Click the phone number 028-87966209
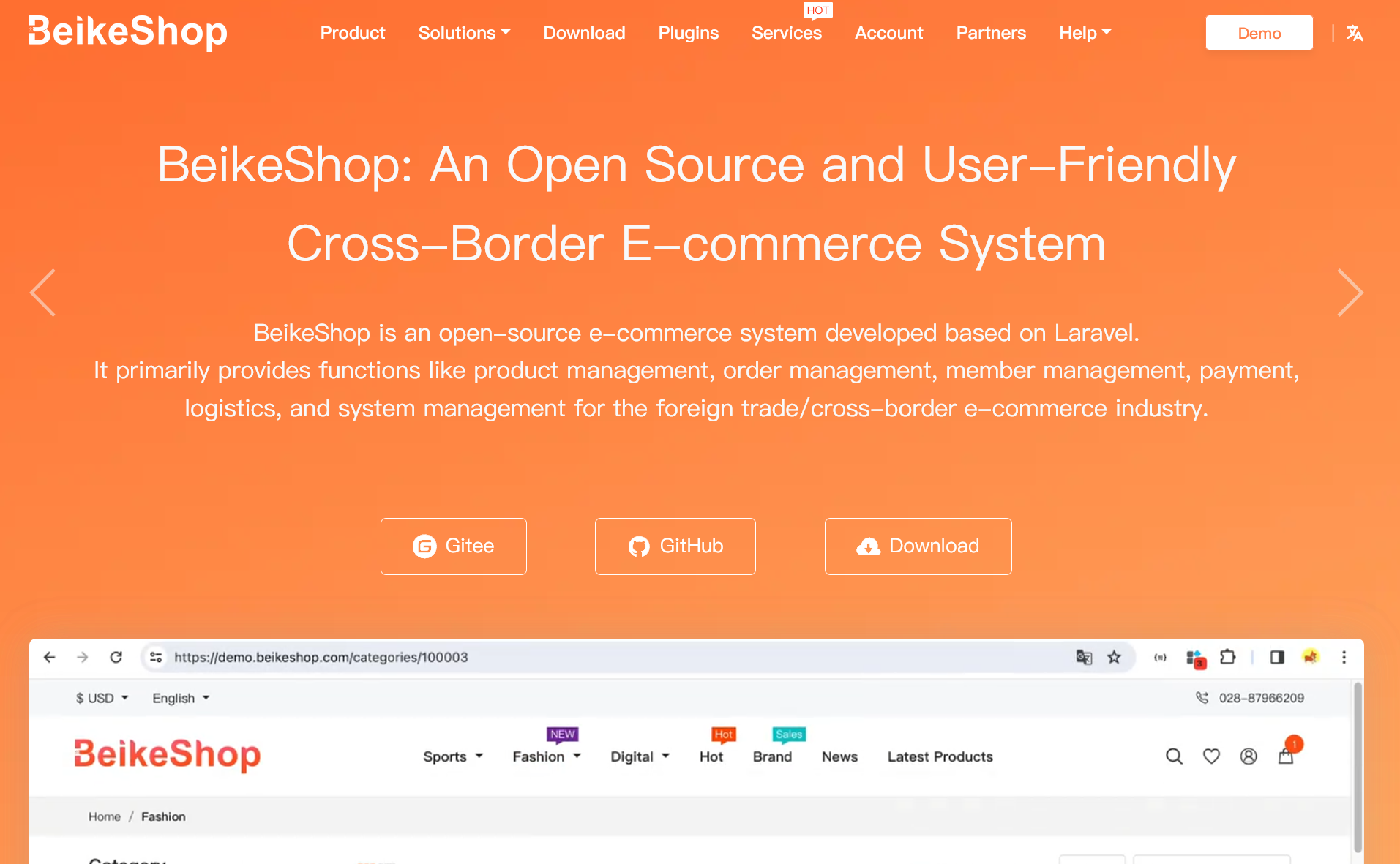Screen dimensions: 1400x864 [x=1261, y=698]
